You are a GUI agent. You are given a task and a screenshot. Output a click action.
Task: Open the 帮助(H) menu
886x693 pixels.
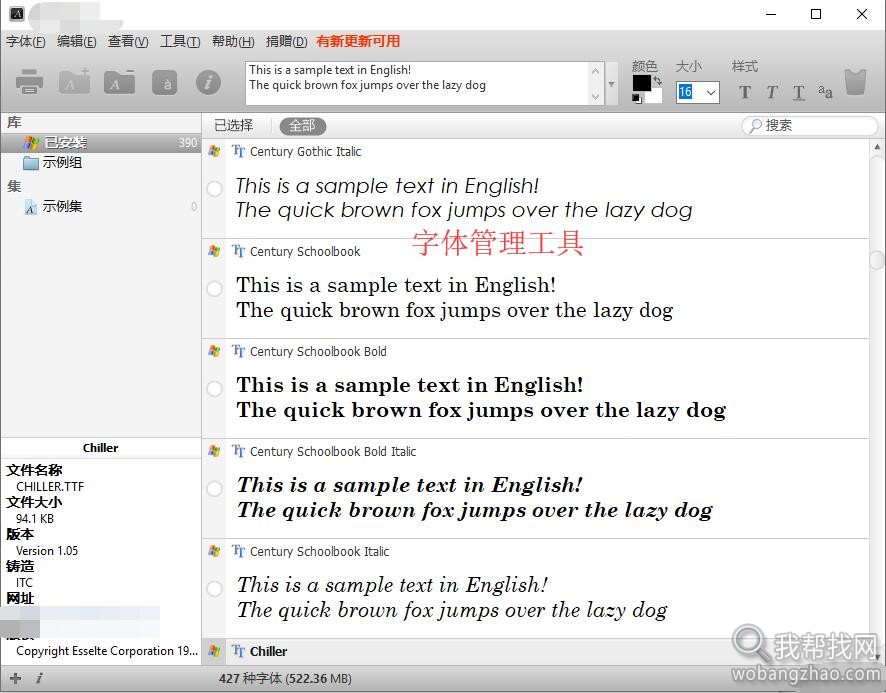point(233,41)
